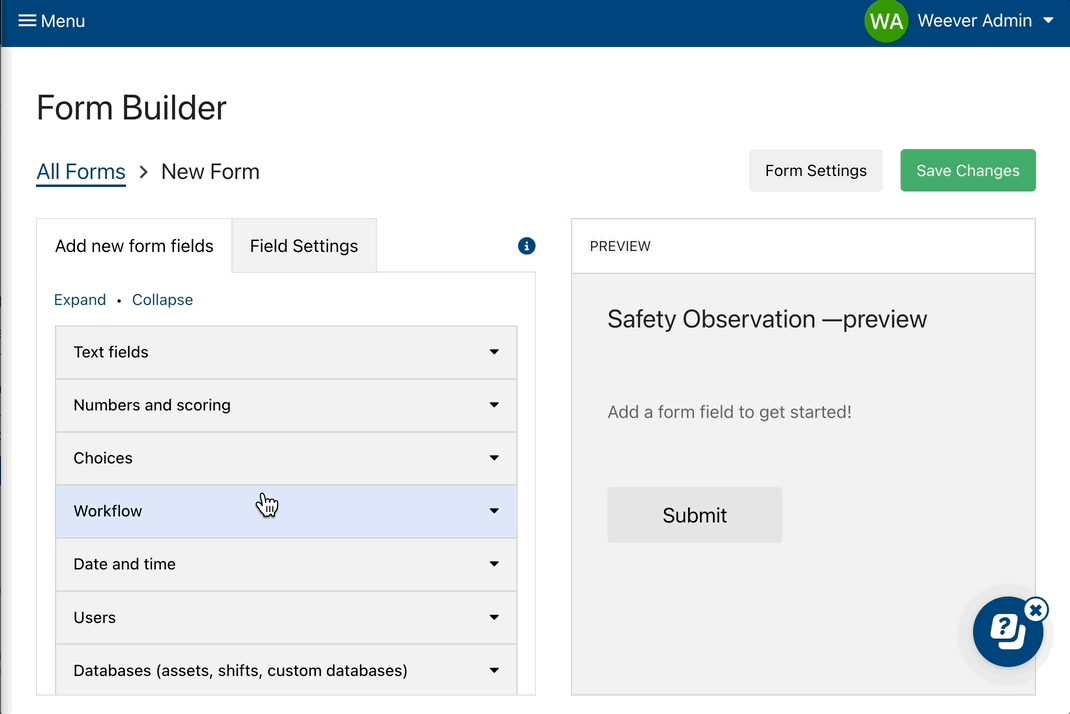The height and width of the screenshot is (714, 1070).
Task: Open the help chat bubble
Action: [x=1008, y=631]
